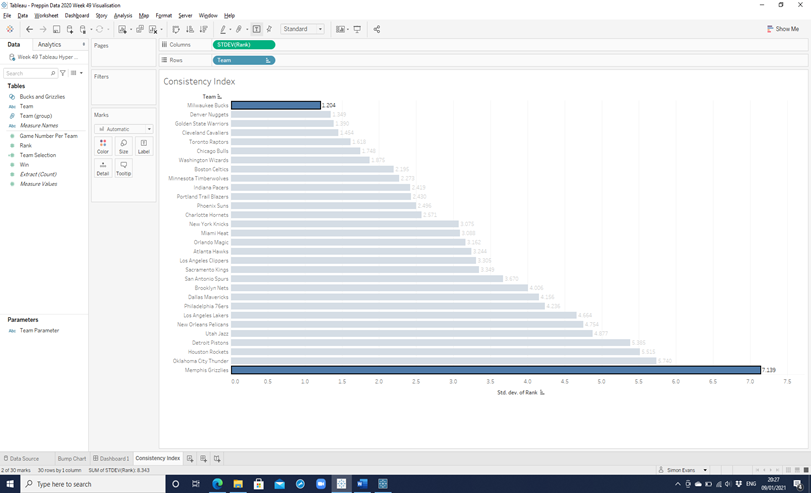The image size is (811, 493).
Task: Open the File menu
Action: click(7, 16)
